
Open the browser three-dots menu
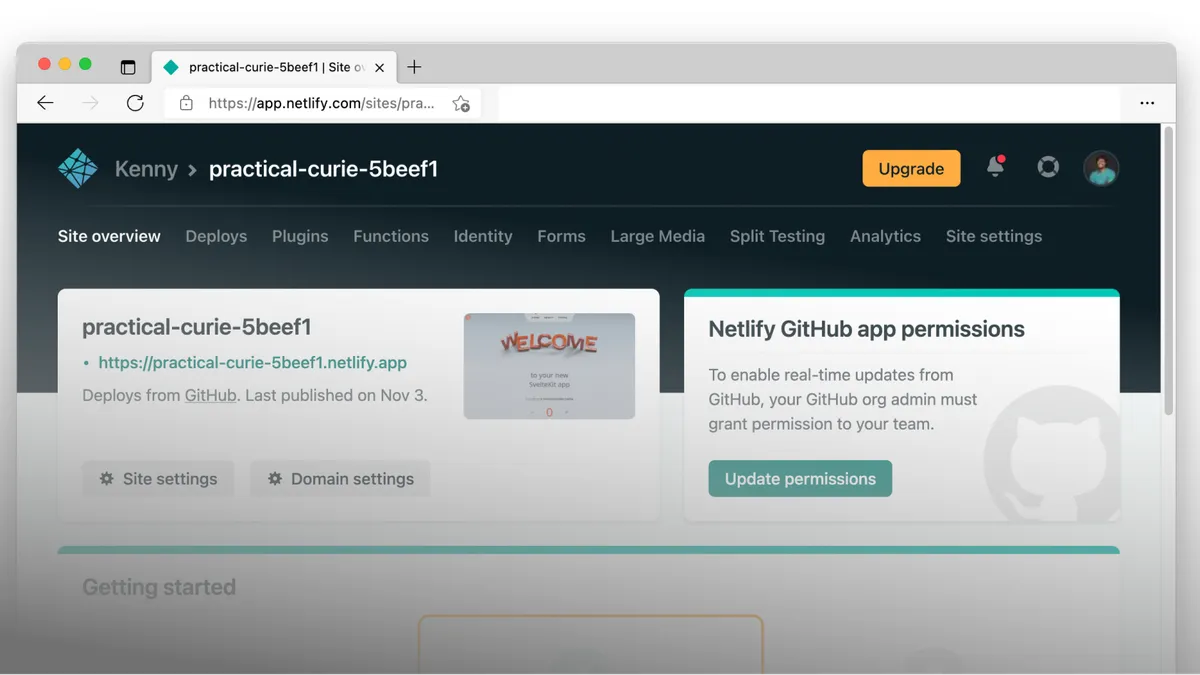pyautogui.click(x=1147, y=103)
